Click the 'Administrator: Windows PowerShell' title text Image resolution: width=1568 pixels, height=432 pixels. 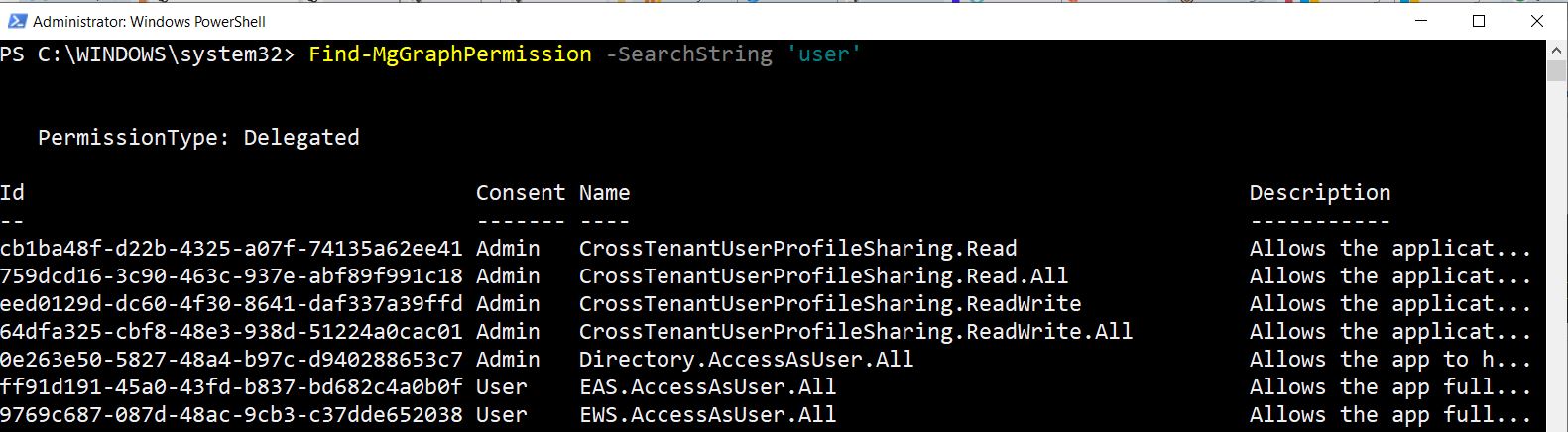(149, 21)
